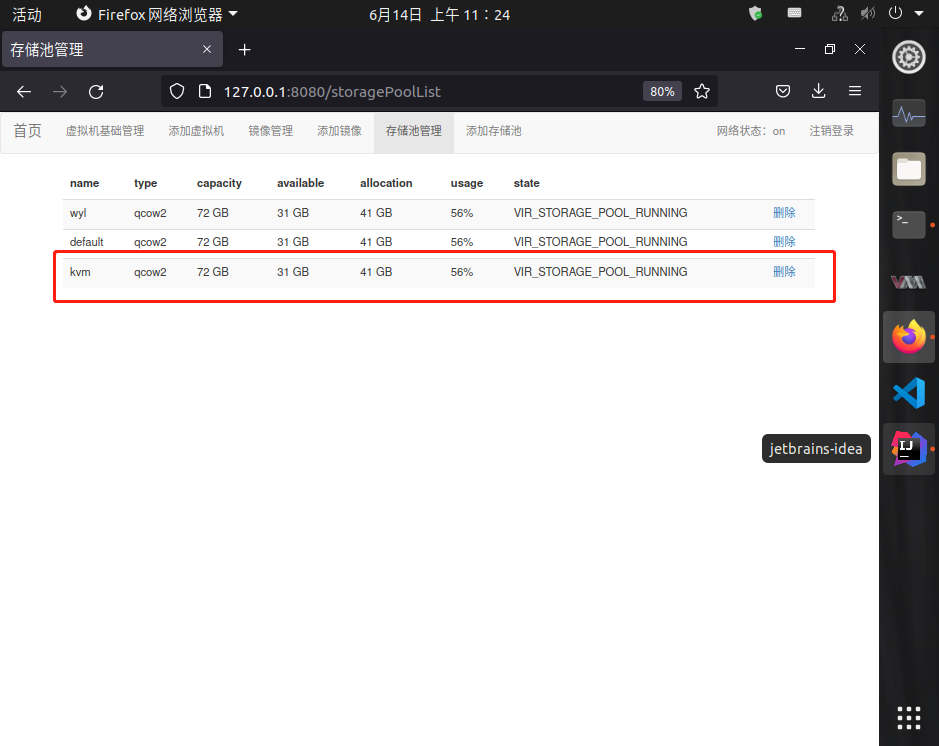Go back using browser back arrow
Screen dimensions: 939x746
[24, 92]
